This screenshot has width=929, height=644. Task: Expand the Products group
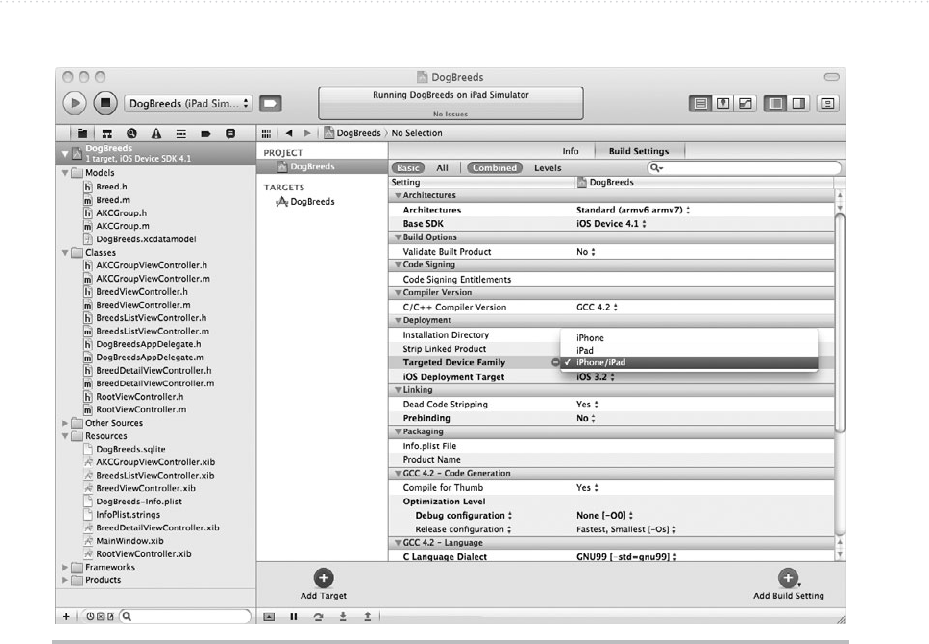tap(65, 580)
